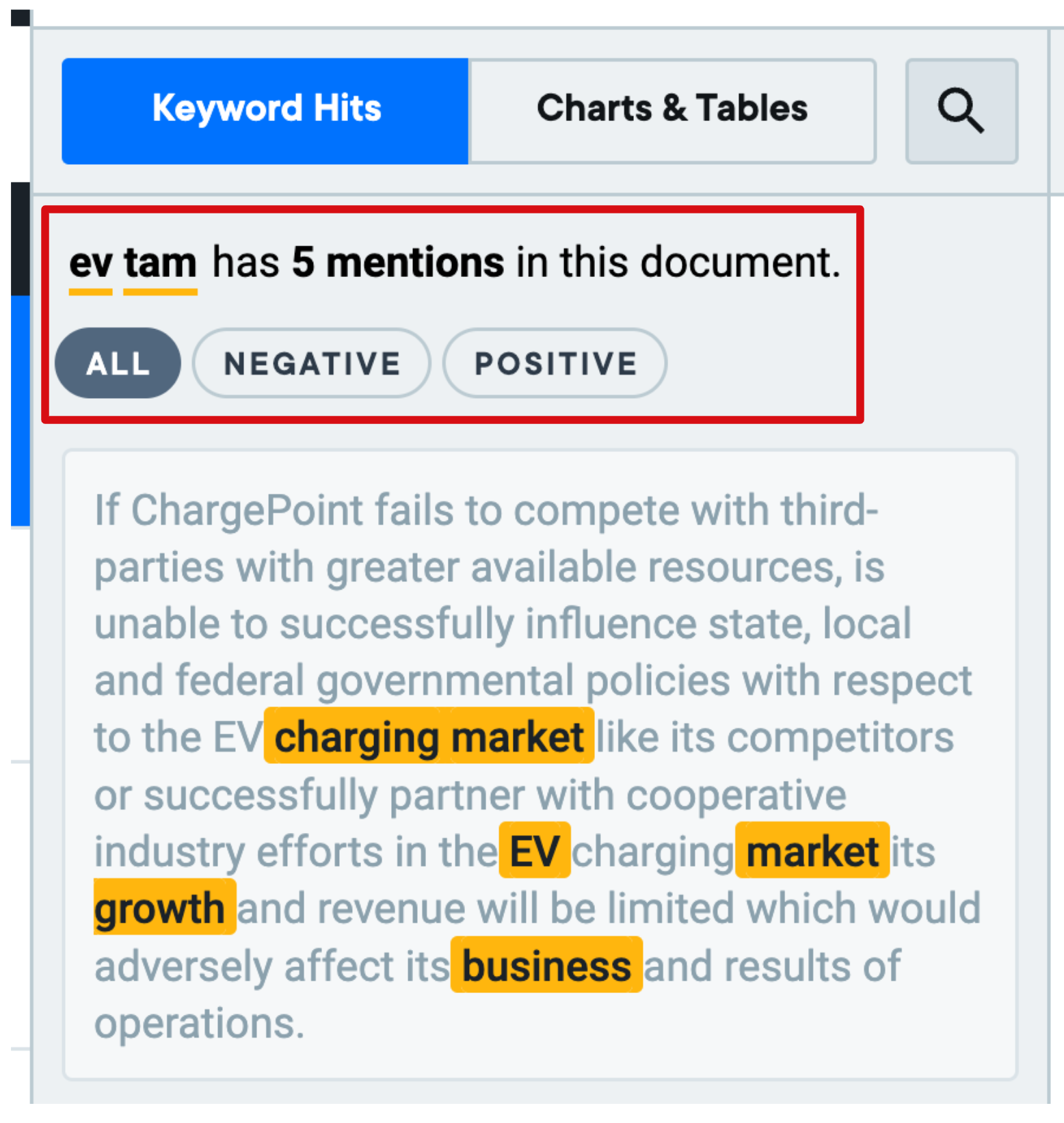This screenshot has width=1064, height=1123.
Task: Open the ChargePoint excerpt card
Action: 540,765
